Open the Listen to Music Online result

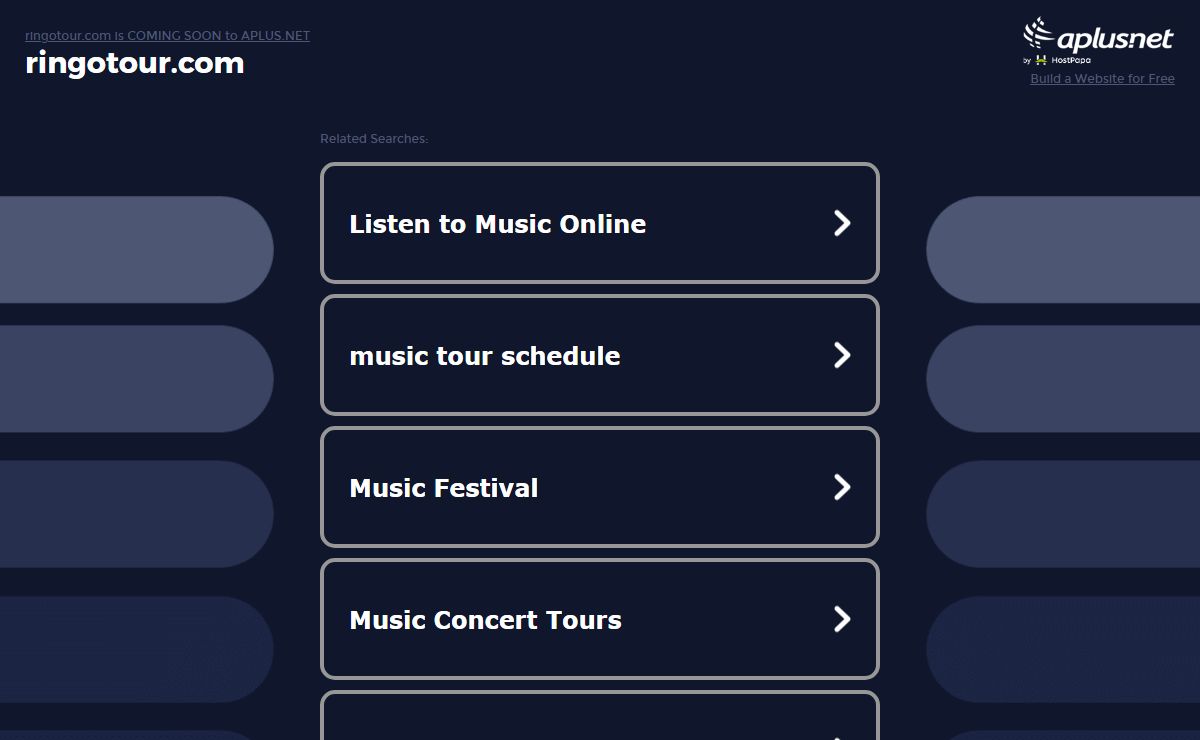click(x=600, y=223)
